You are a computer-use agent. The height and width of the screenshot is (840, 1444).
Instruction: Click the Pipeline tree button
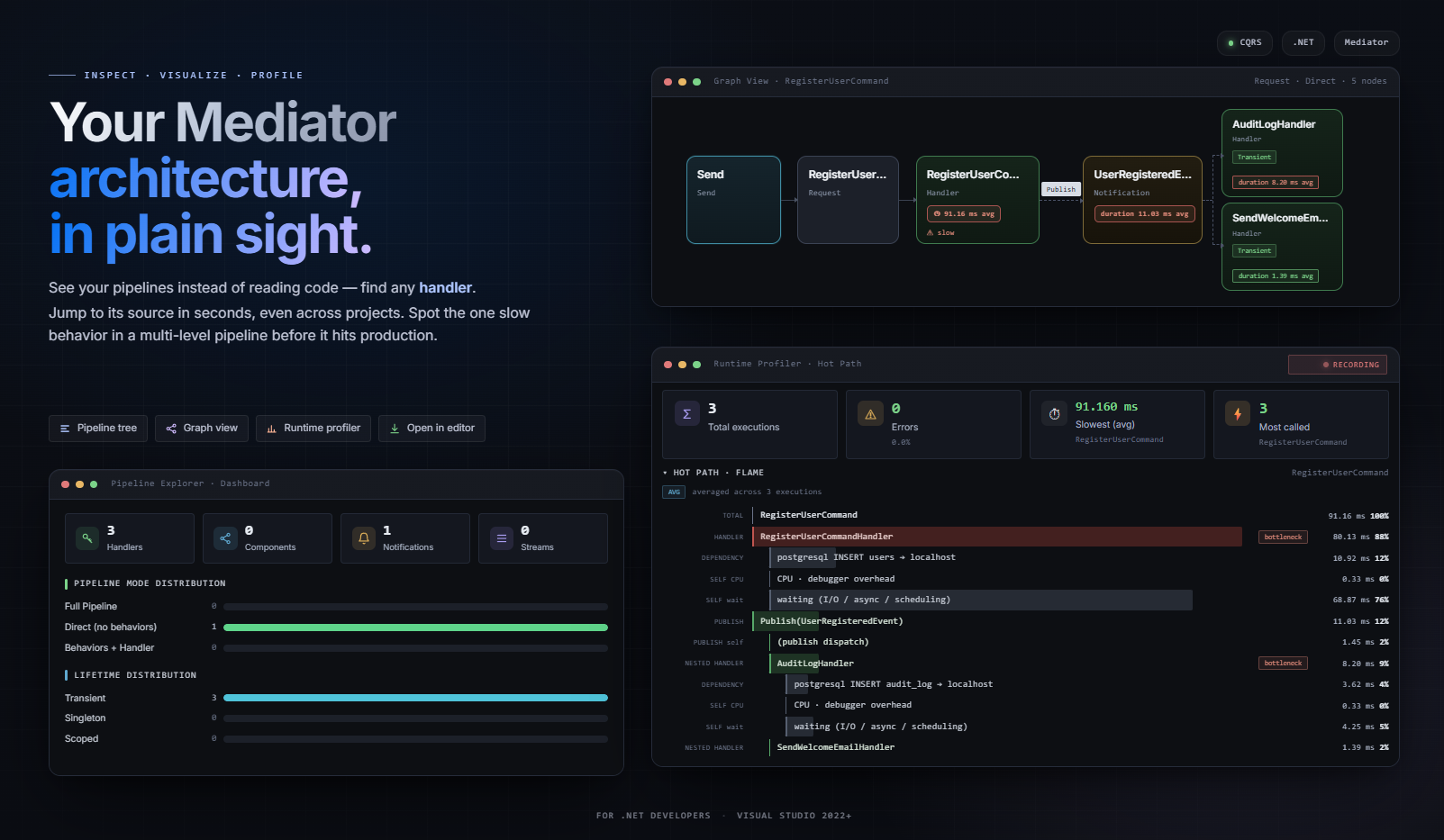pyautogui.click(x=98, y=429)
